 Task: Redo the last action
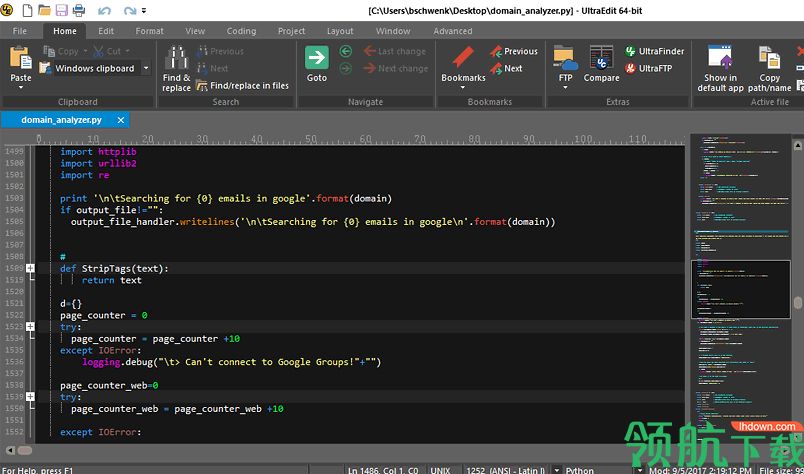pyautogui.click(x=130, y=10)
